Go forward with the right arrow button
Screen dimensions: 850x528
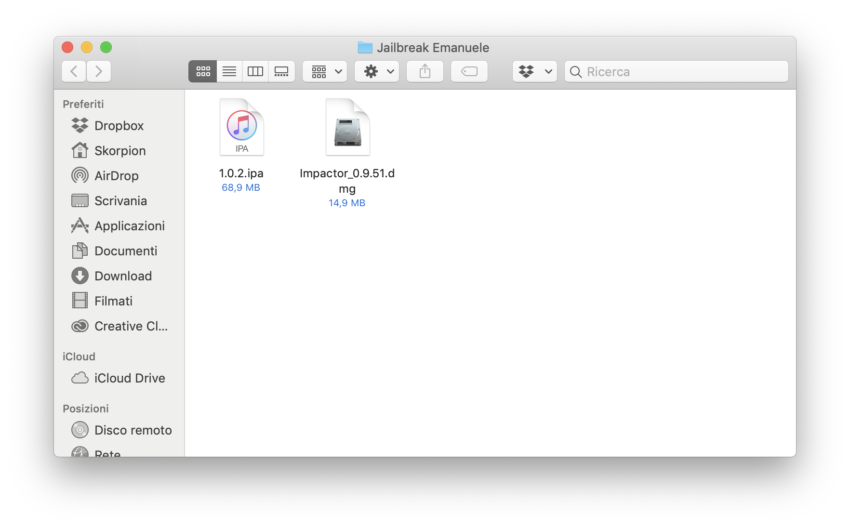click(x=99, y=72)
